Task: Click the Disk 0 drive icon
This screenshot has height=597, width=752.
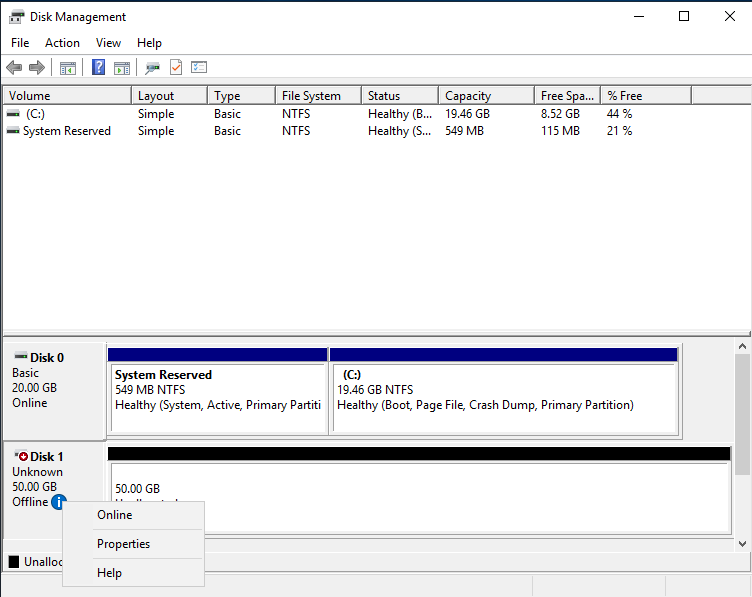Action: (21, 356)
